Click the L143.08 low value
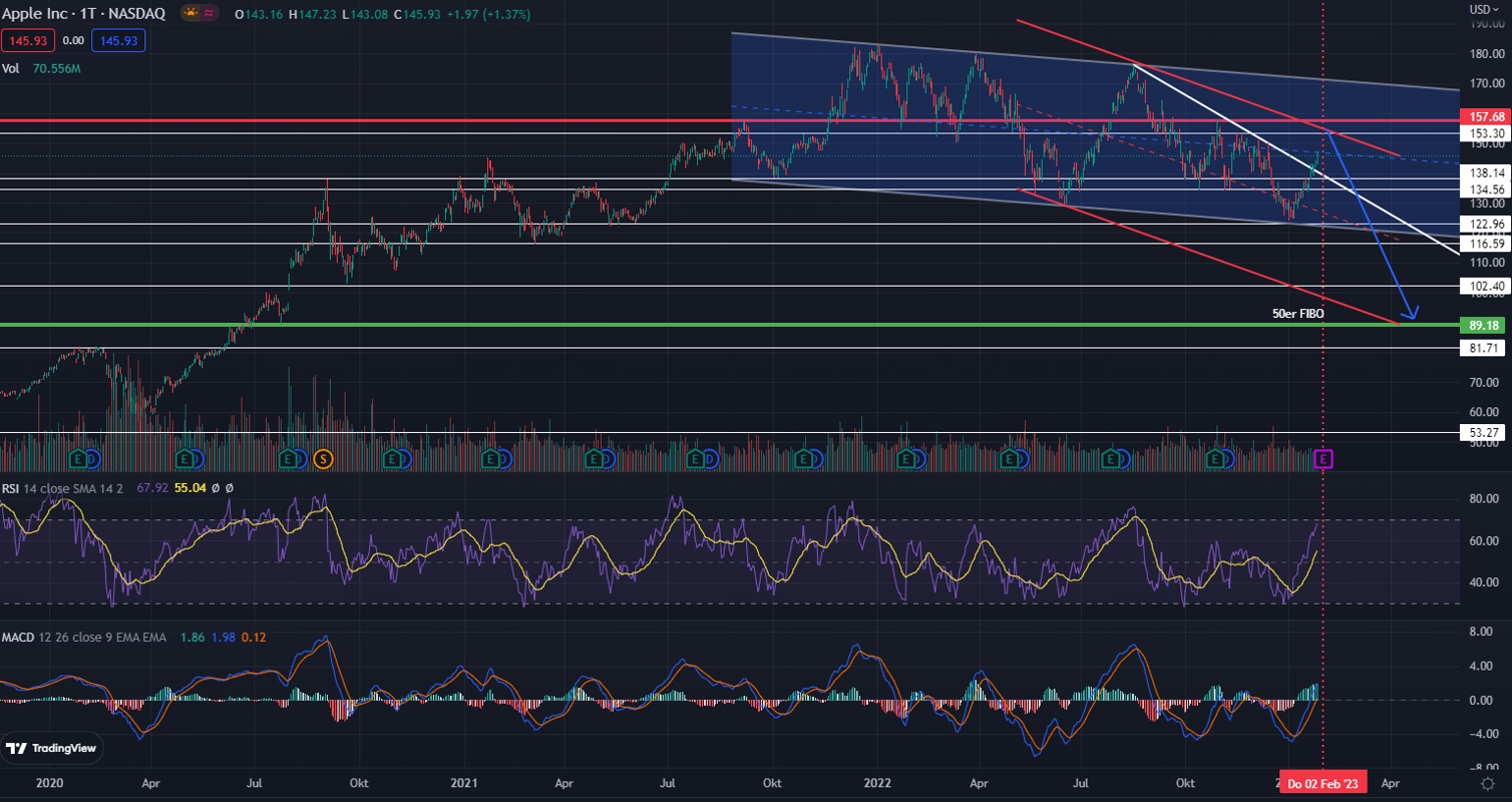1512x802 pixels. [x=365, y=15]
